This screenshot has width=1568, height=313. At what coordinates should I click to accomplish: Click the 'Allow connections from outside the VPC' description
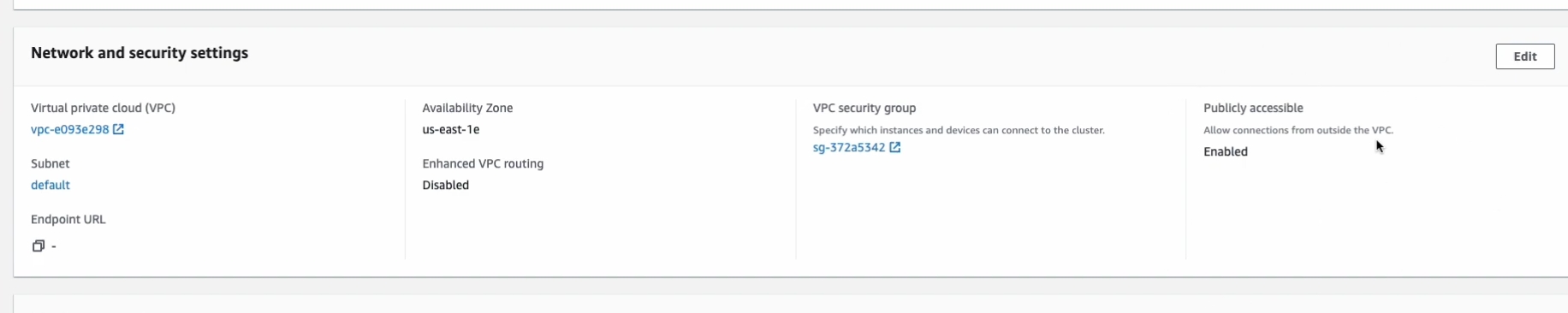pyautogui.click(x=1298, y=131)
